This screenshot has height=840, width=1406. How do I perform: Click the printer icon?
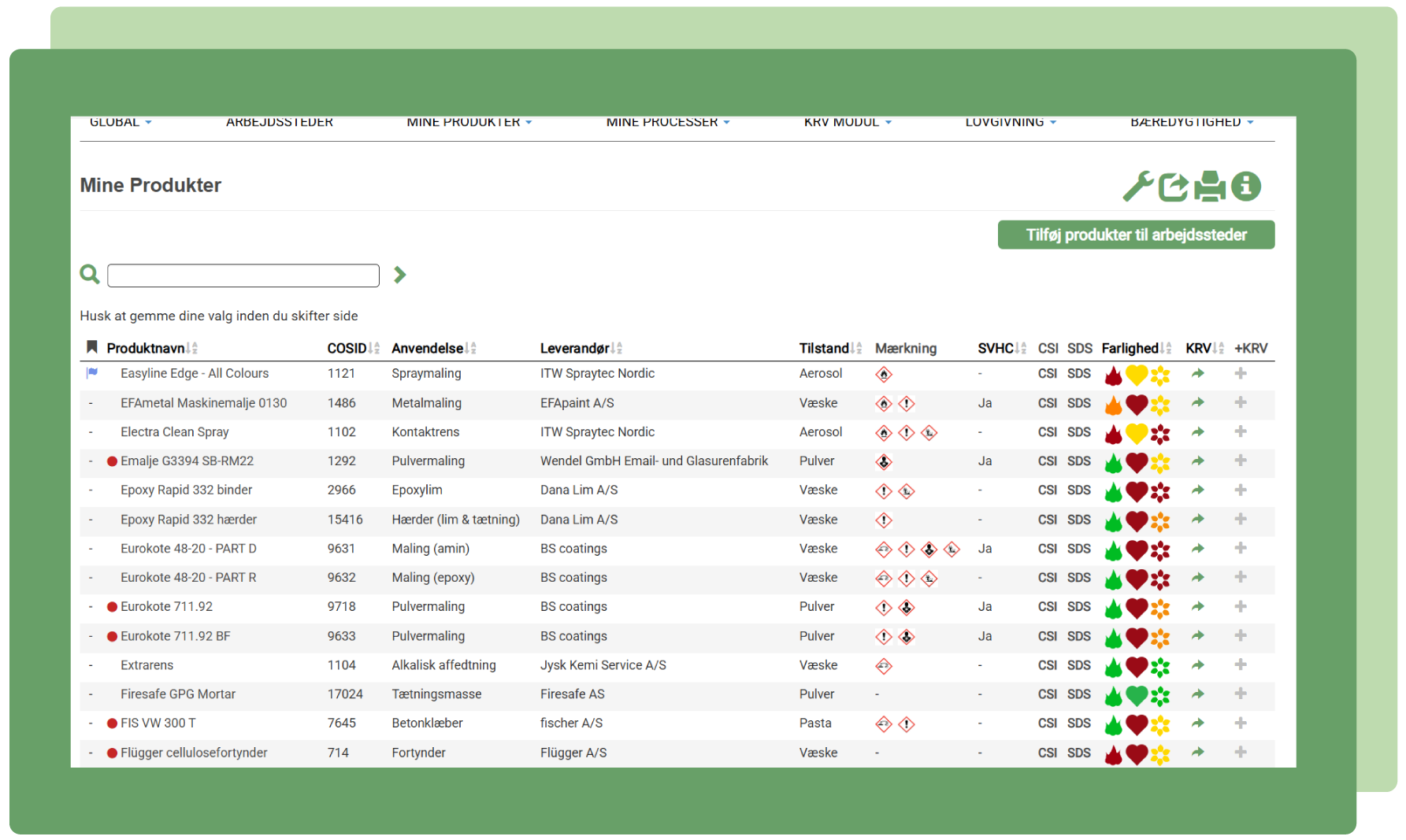(1209, 187)
